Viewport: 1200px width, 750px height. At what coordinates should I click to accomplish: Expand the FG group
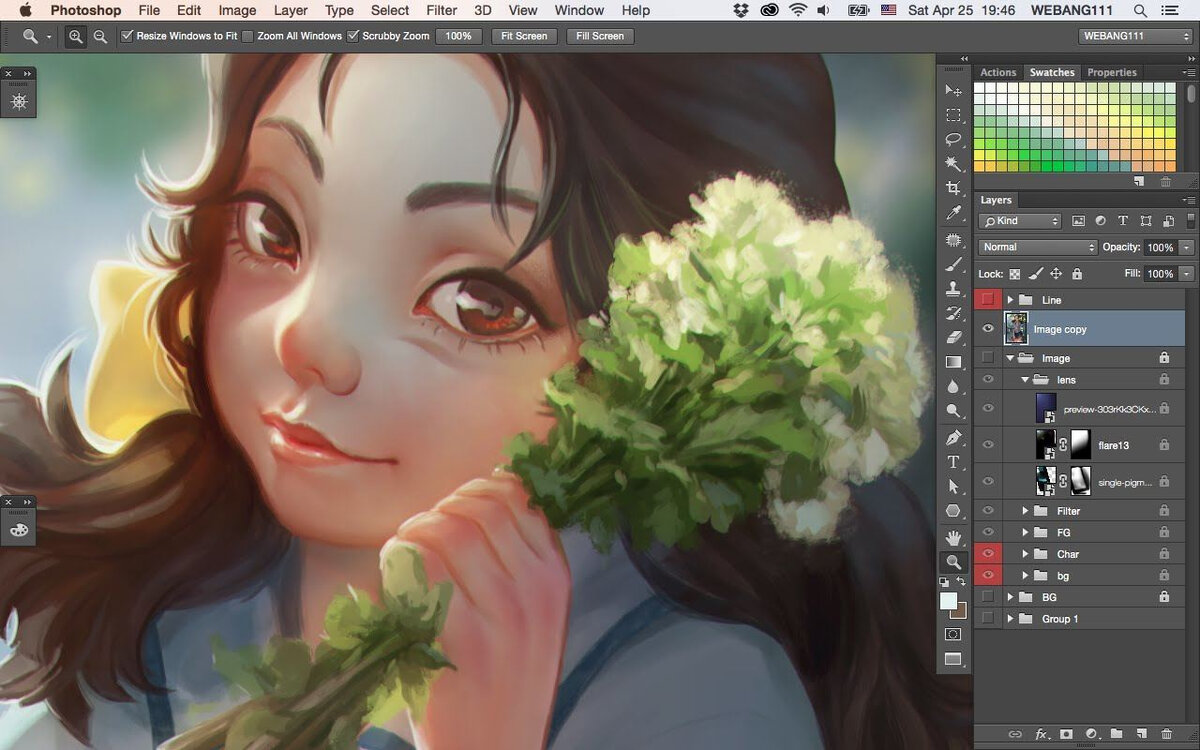(1025, 533)
